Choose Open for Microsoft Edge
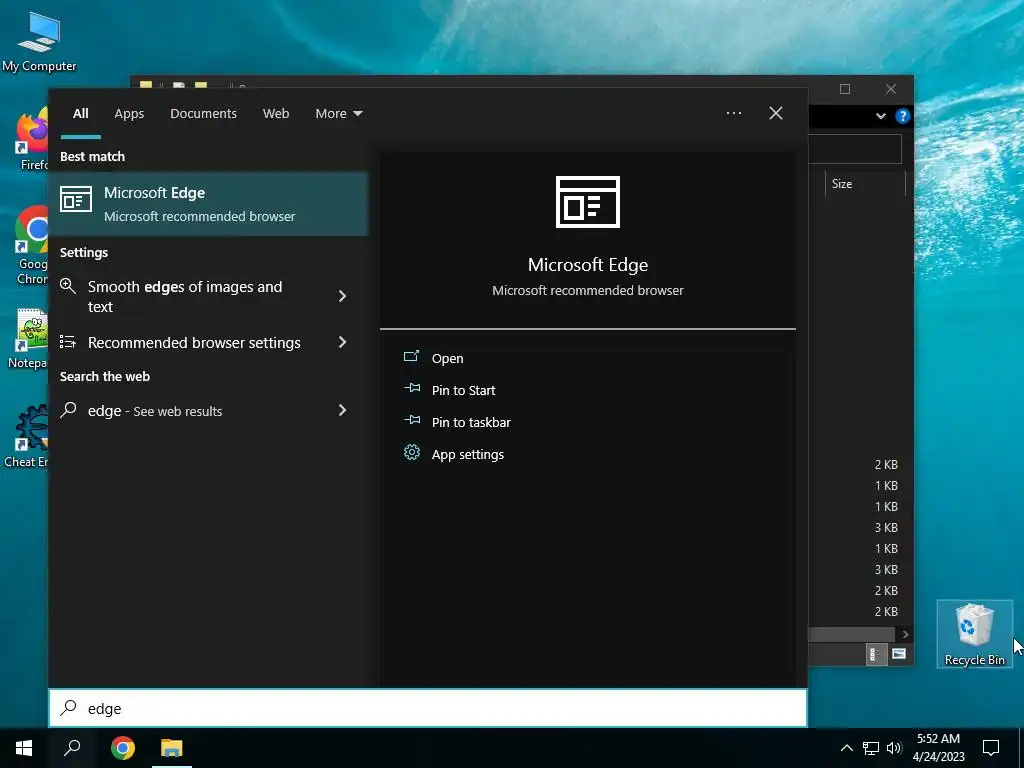The height and width of the screenshot is (768, 1024). (447, 358)
